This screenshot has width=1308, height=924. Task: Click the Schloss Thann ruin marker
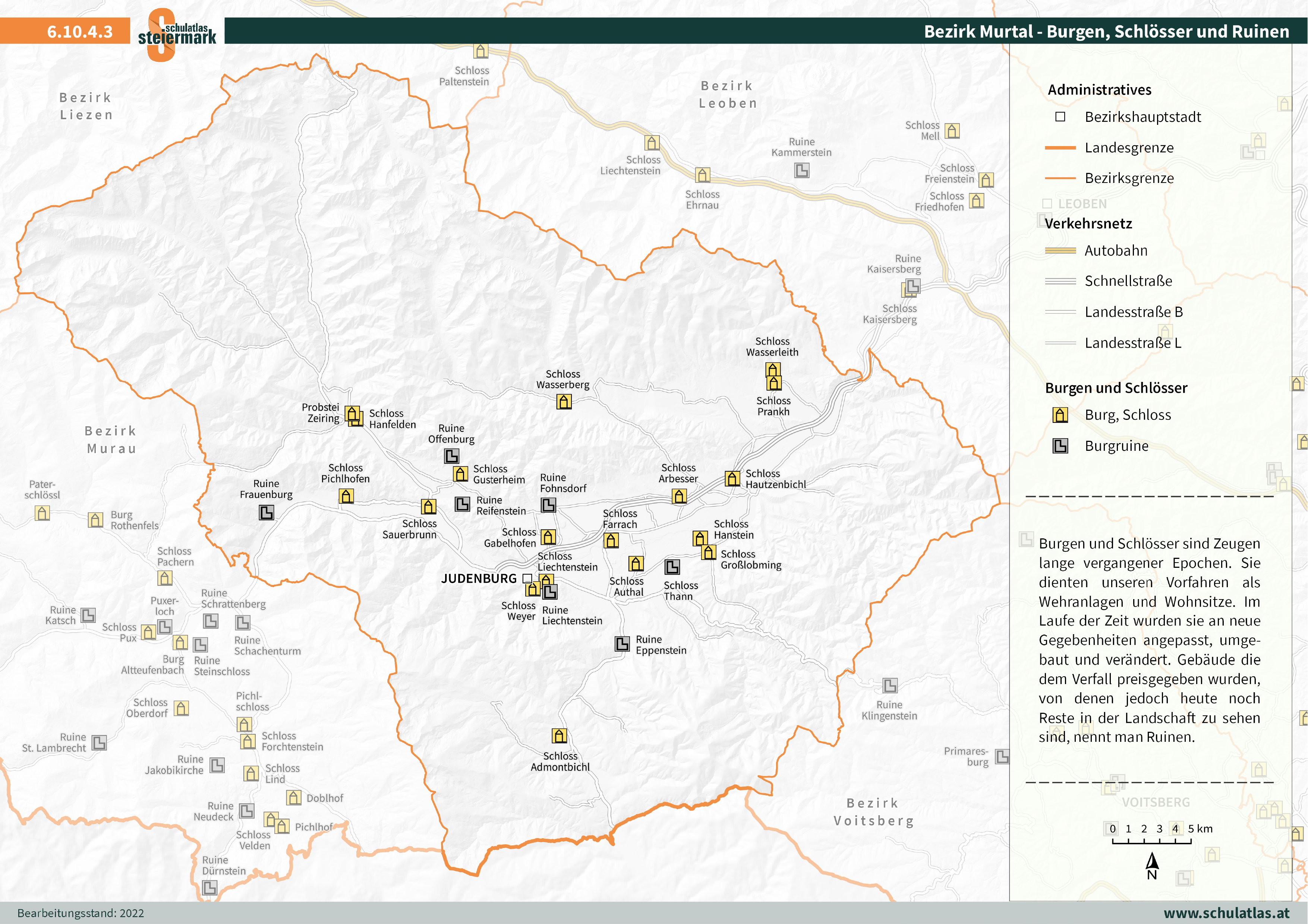(672, 567)
